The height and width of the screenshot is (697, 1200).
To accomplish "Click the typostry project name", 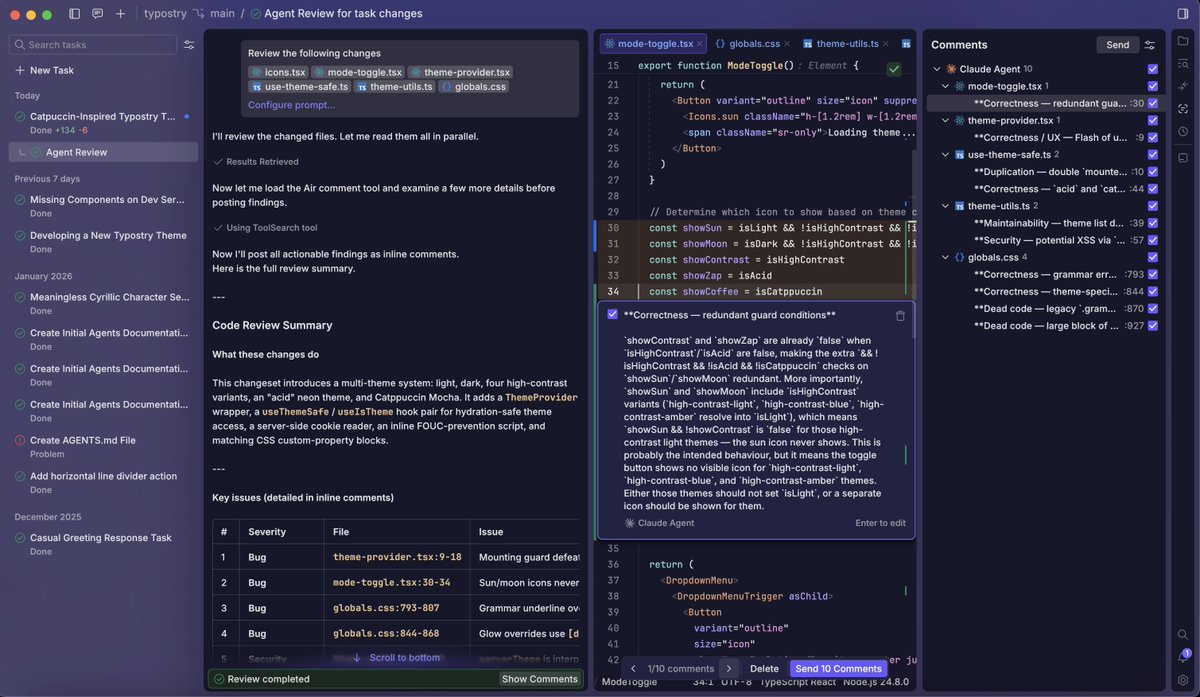I will tap(164, 14).
